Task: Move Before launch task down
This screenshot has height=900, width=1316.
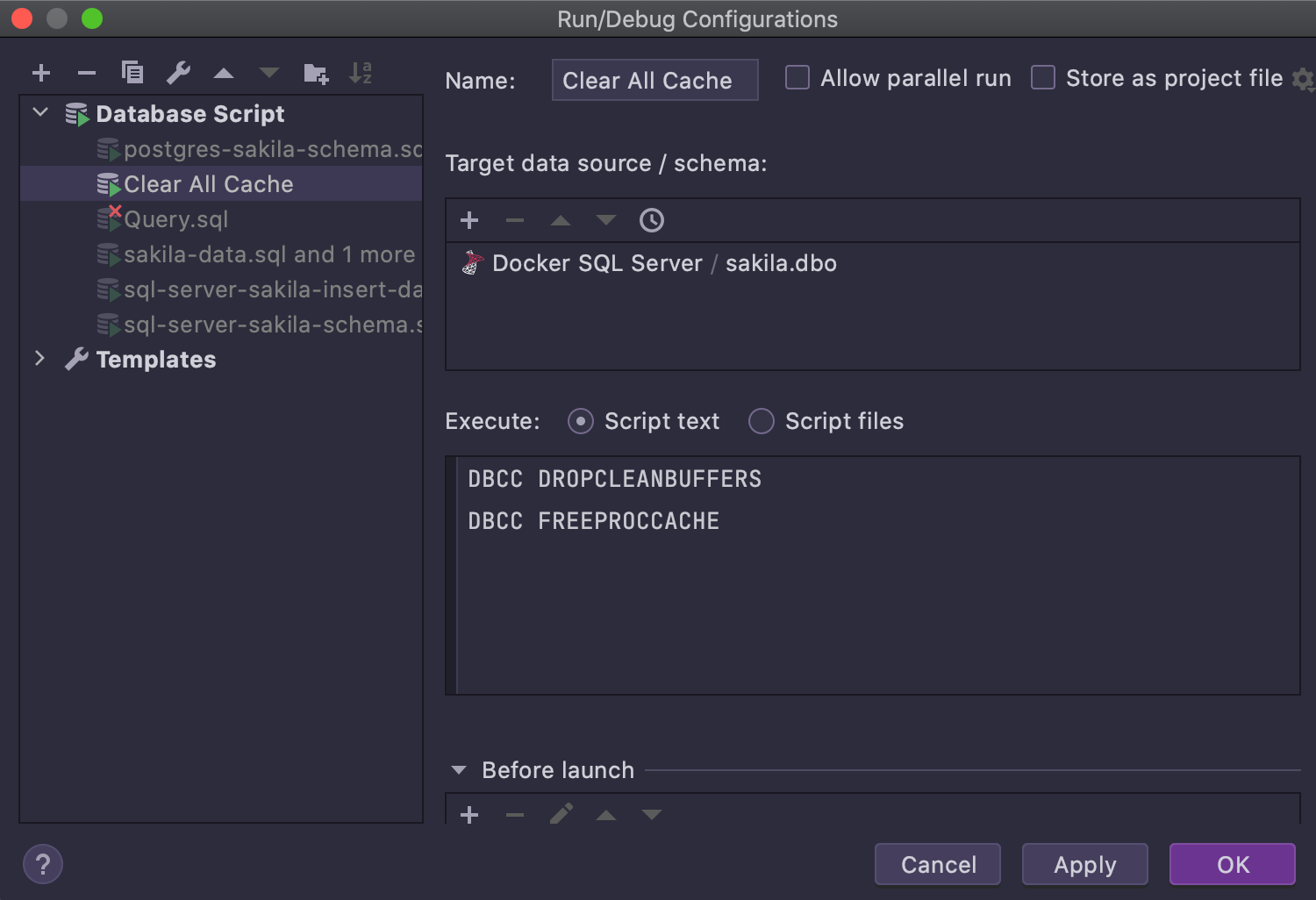Action: pos(652,815)
